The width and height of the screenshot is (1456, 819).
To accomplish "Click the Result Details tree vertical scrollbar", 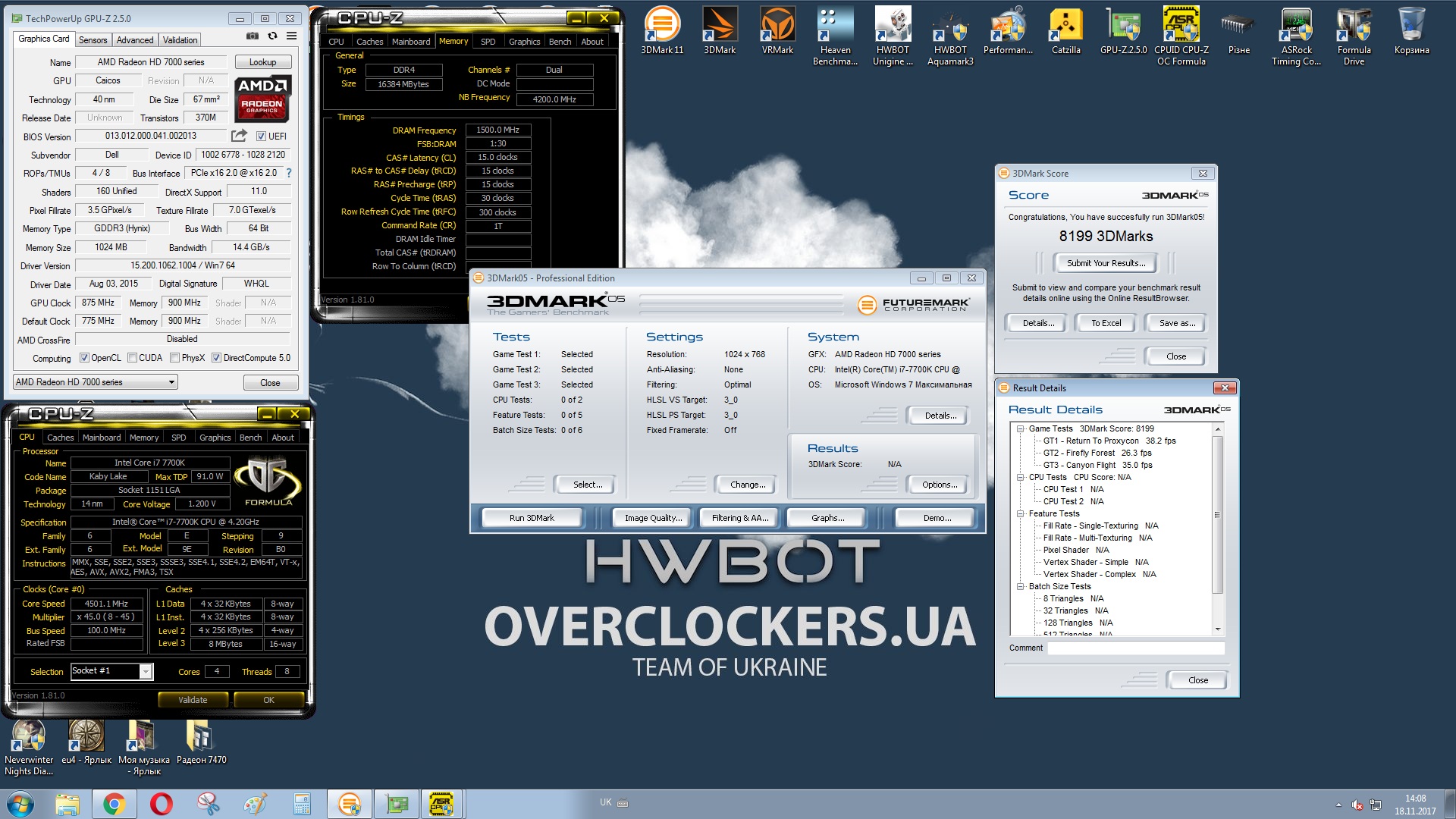I will [1217, 529].
